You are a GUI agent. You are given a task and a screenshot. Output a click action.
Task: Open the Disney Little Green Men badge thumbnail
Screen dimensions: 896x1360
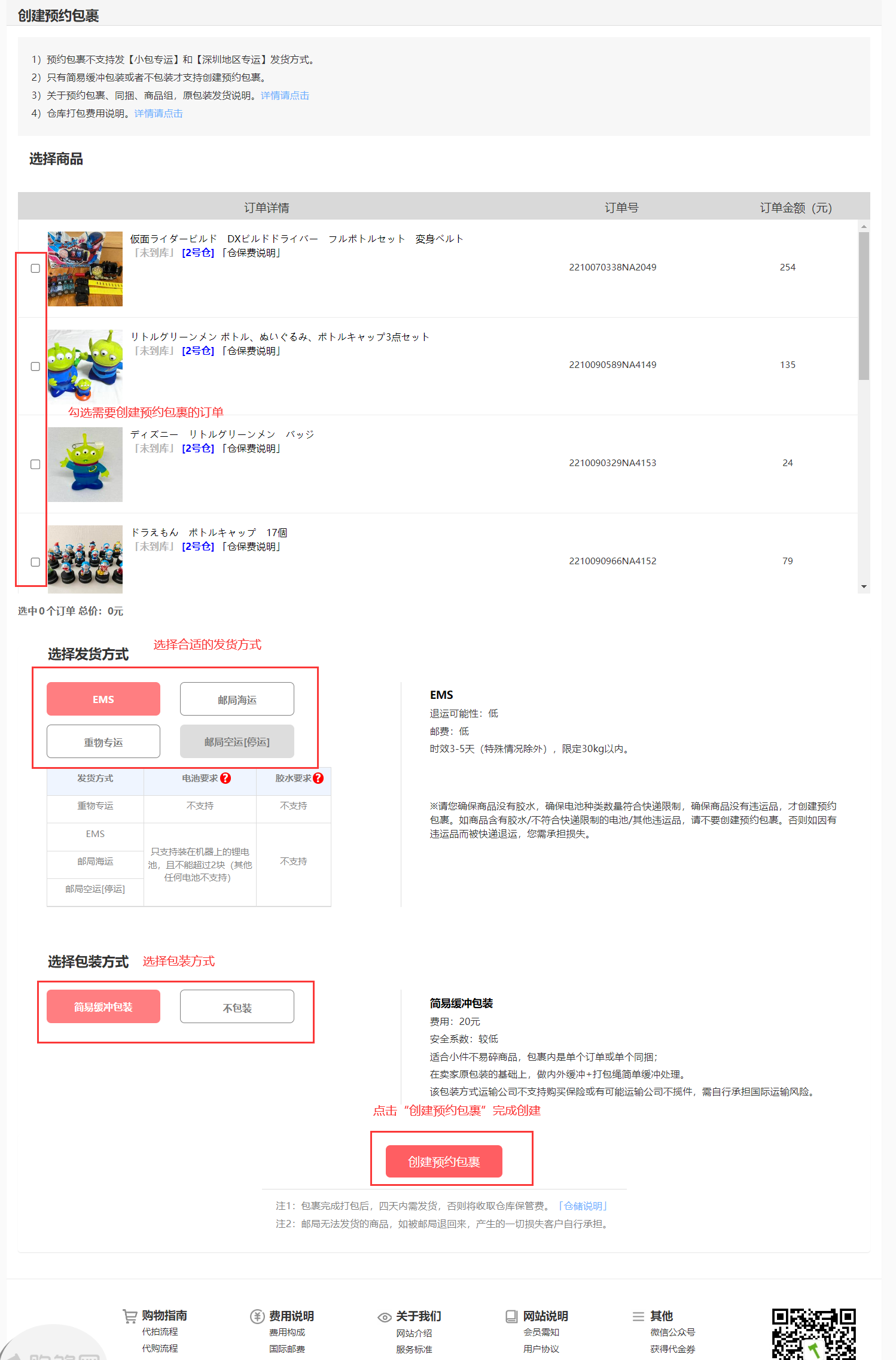pos(85,464)
